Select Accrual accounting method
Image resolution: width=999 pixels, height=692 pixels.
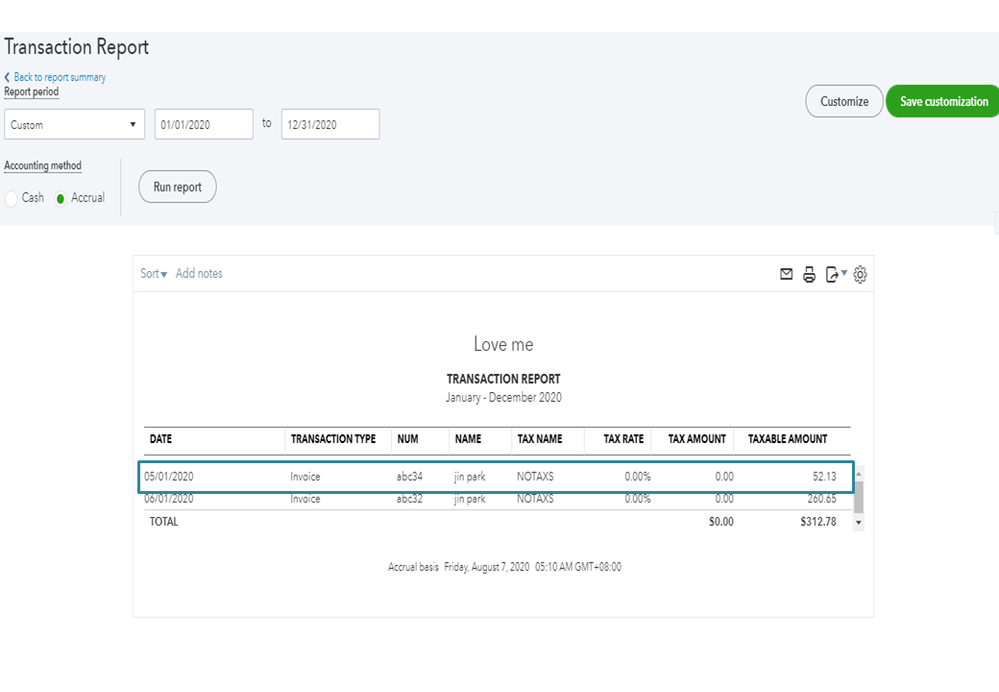(61, 198)
